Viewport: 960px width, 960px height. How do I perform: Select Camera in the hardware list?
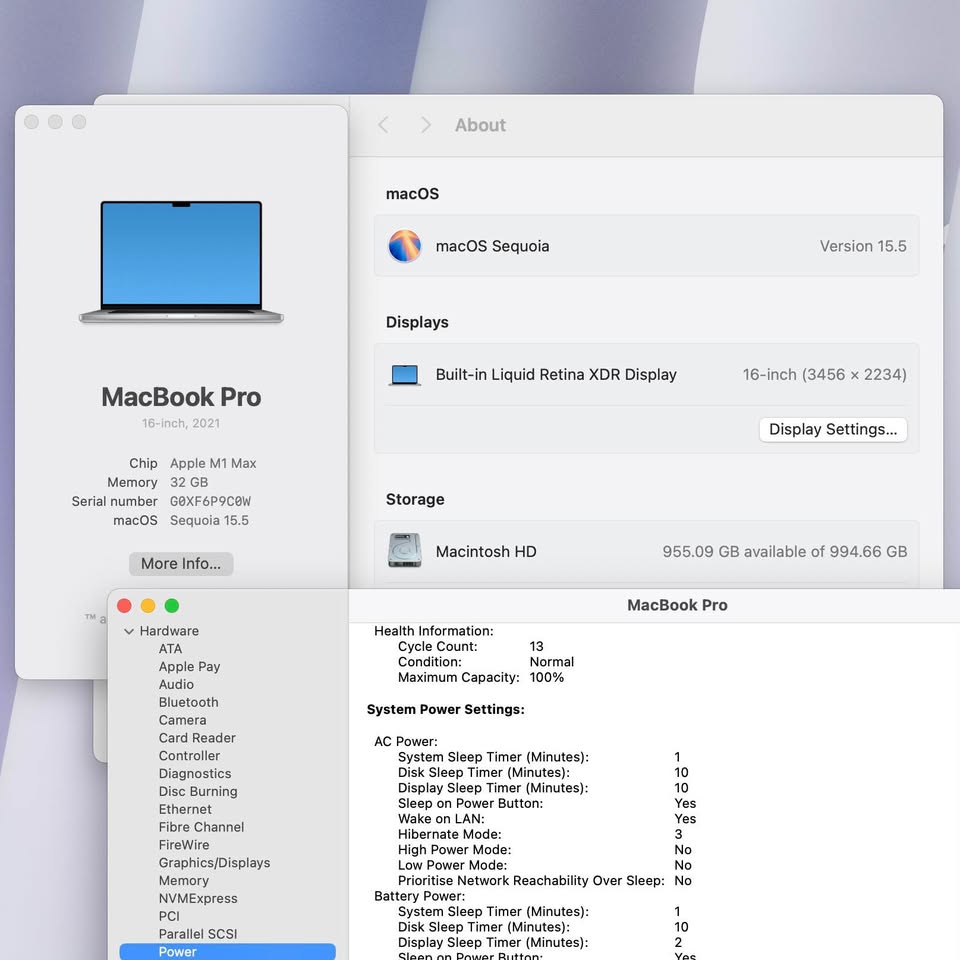click(182, 720)
